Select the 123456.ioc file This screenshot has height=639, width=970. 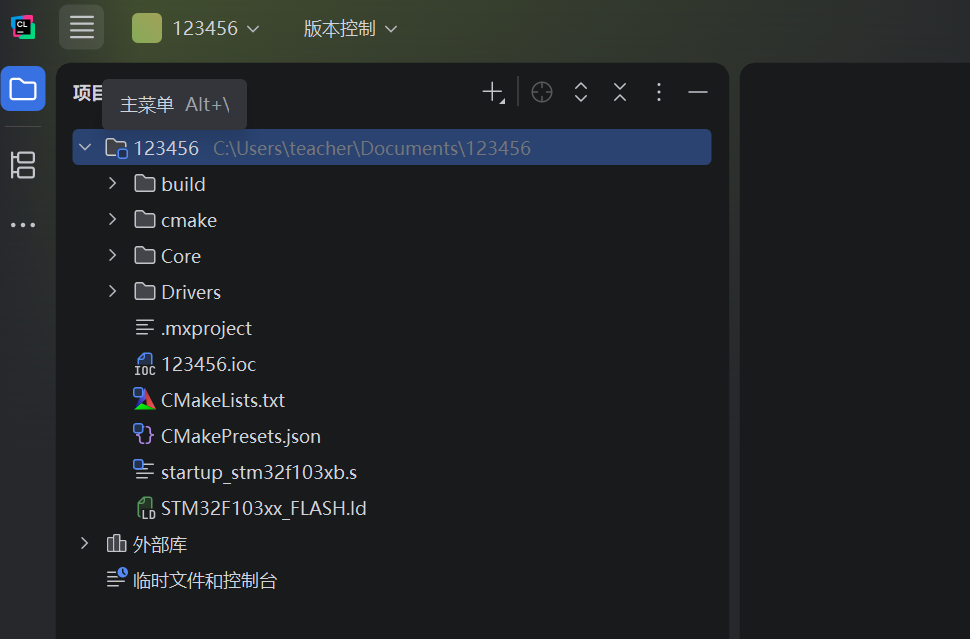coord(208,364)
